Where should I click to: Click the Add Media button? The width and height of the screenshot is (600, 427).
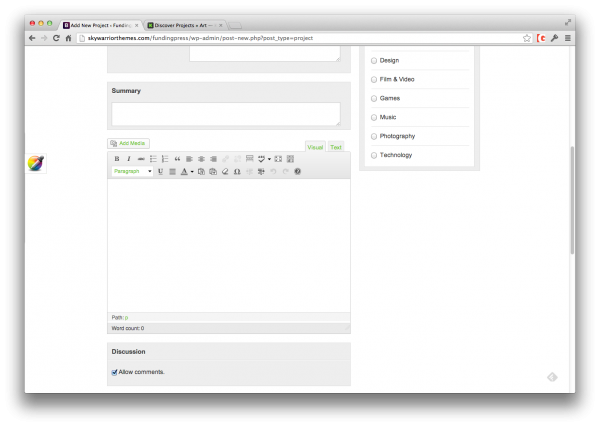coord(128,143)
